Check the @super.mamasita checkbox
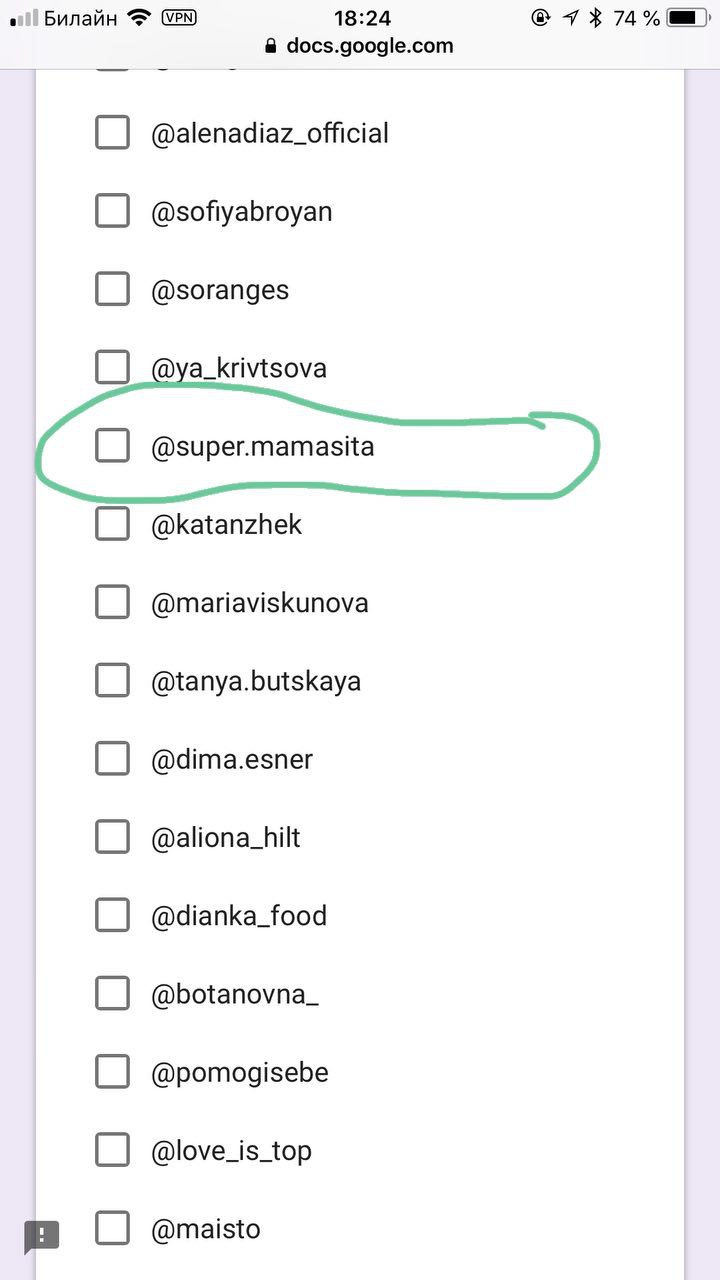The width and height of the screenshot is (720, 1280). [112, 446]
